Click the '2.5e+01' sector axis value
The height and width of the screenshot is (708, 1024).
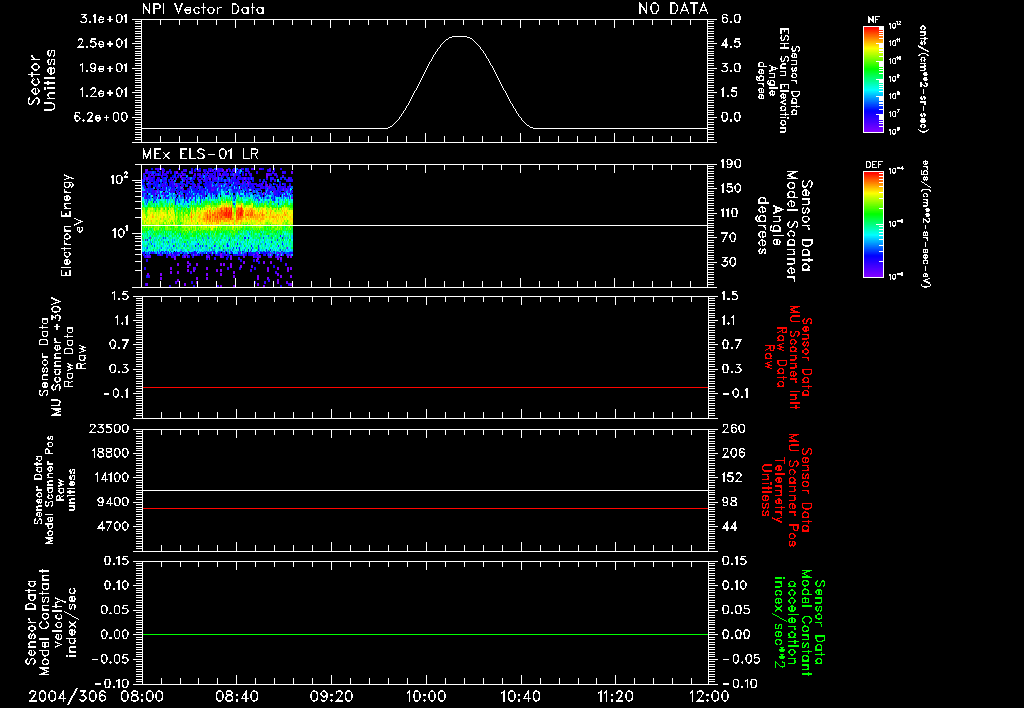[104, 43]
